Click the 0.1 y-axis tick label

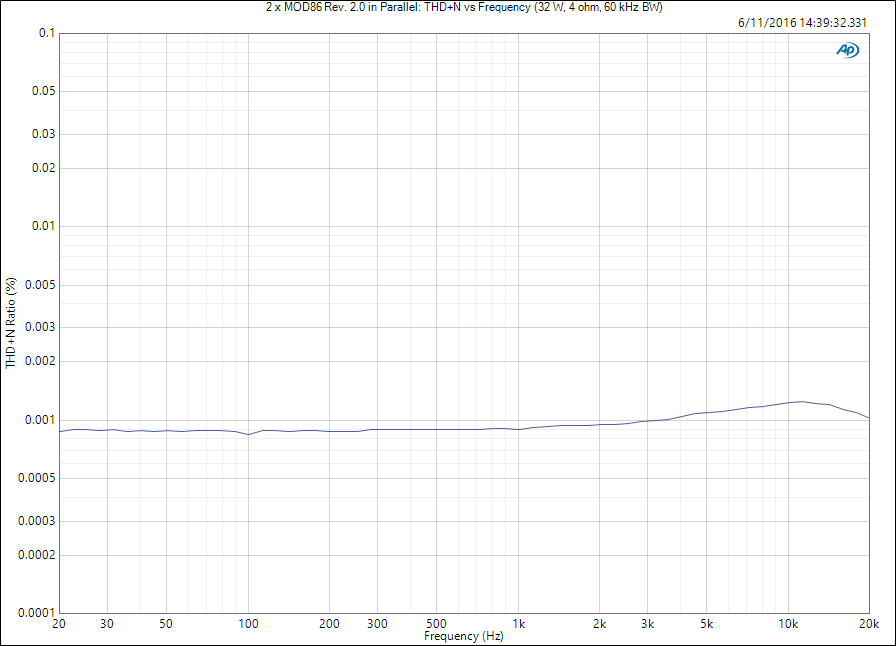tap(47, 33)
